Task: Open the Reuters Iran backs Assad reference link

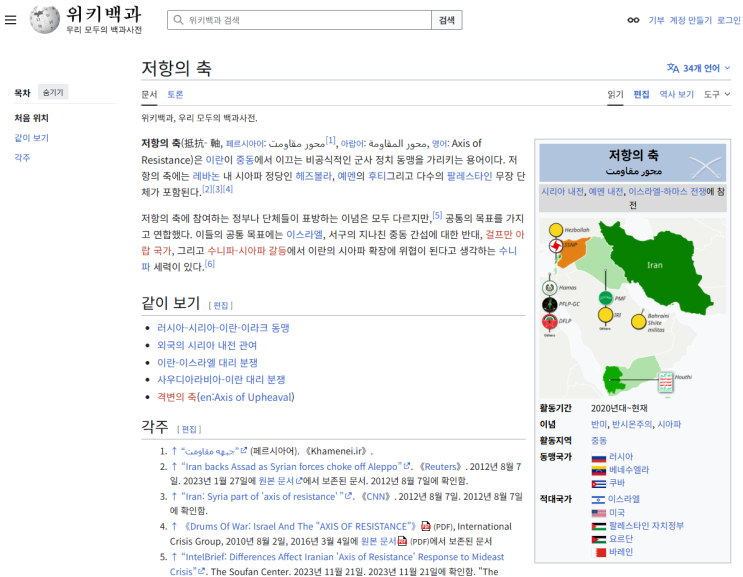Action: coord(296,467)
